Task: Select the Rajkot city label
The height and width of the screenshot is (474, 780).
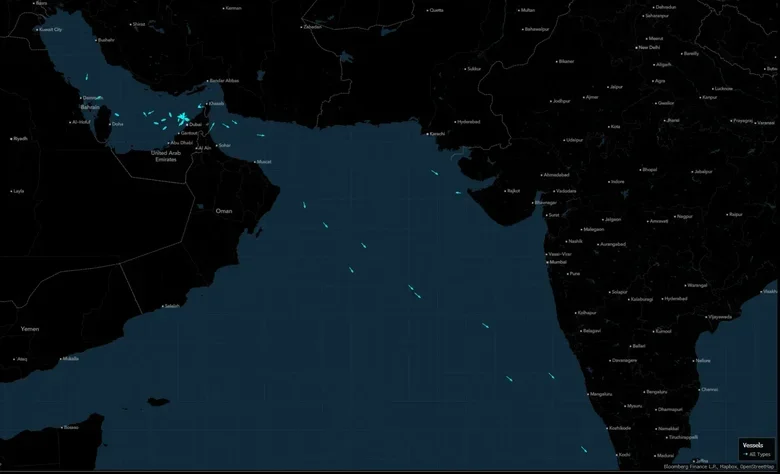Action: (512, 191)
